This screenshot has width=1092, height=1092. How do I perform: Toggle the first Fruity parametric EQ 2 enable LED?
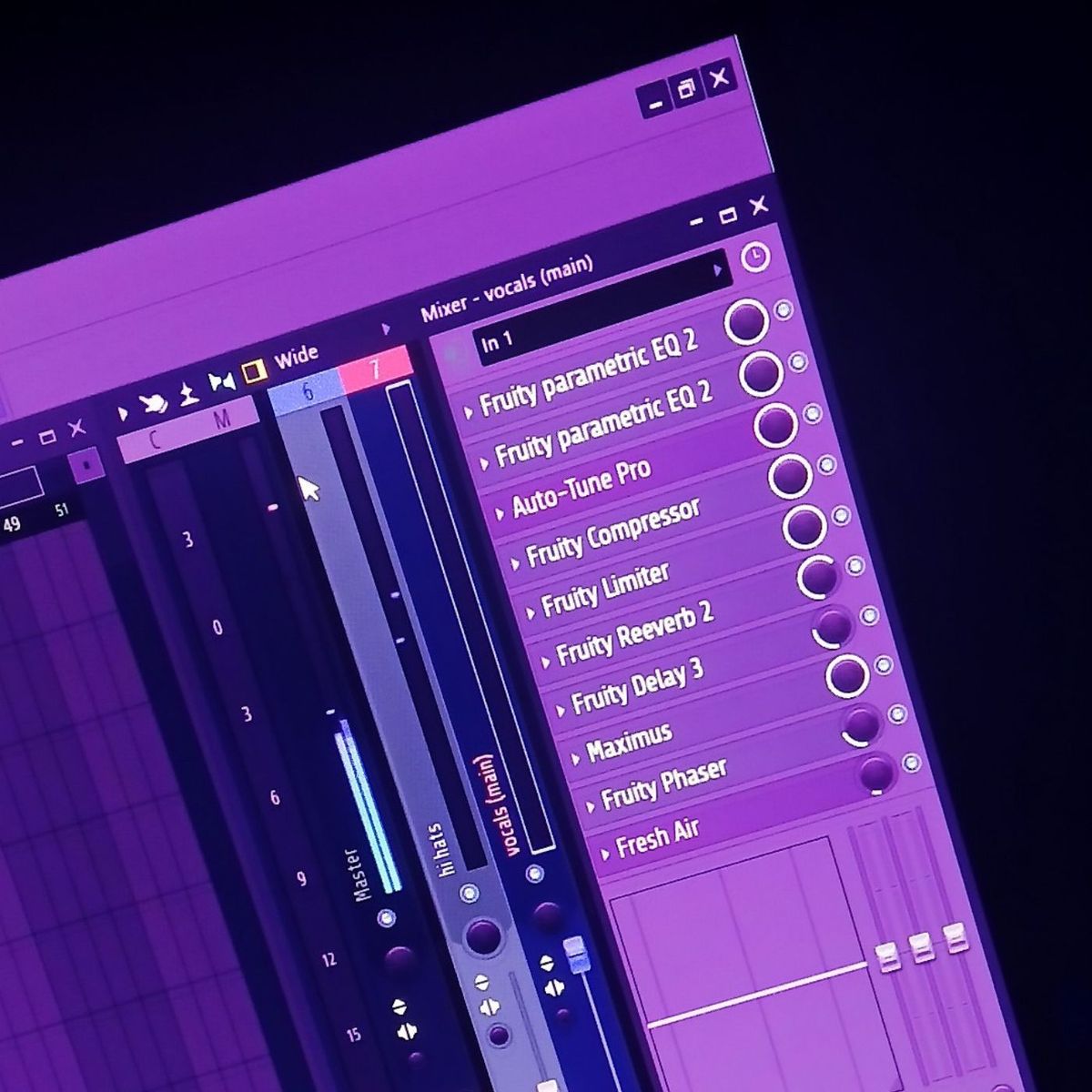click(784, 310)
